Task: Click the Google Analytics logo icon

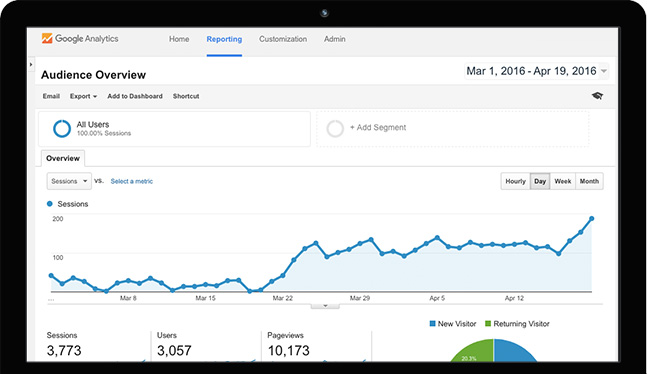Action: click(47, 38)
